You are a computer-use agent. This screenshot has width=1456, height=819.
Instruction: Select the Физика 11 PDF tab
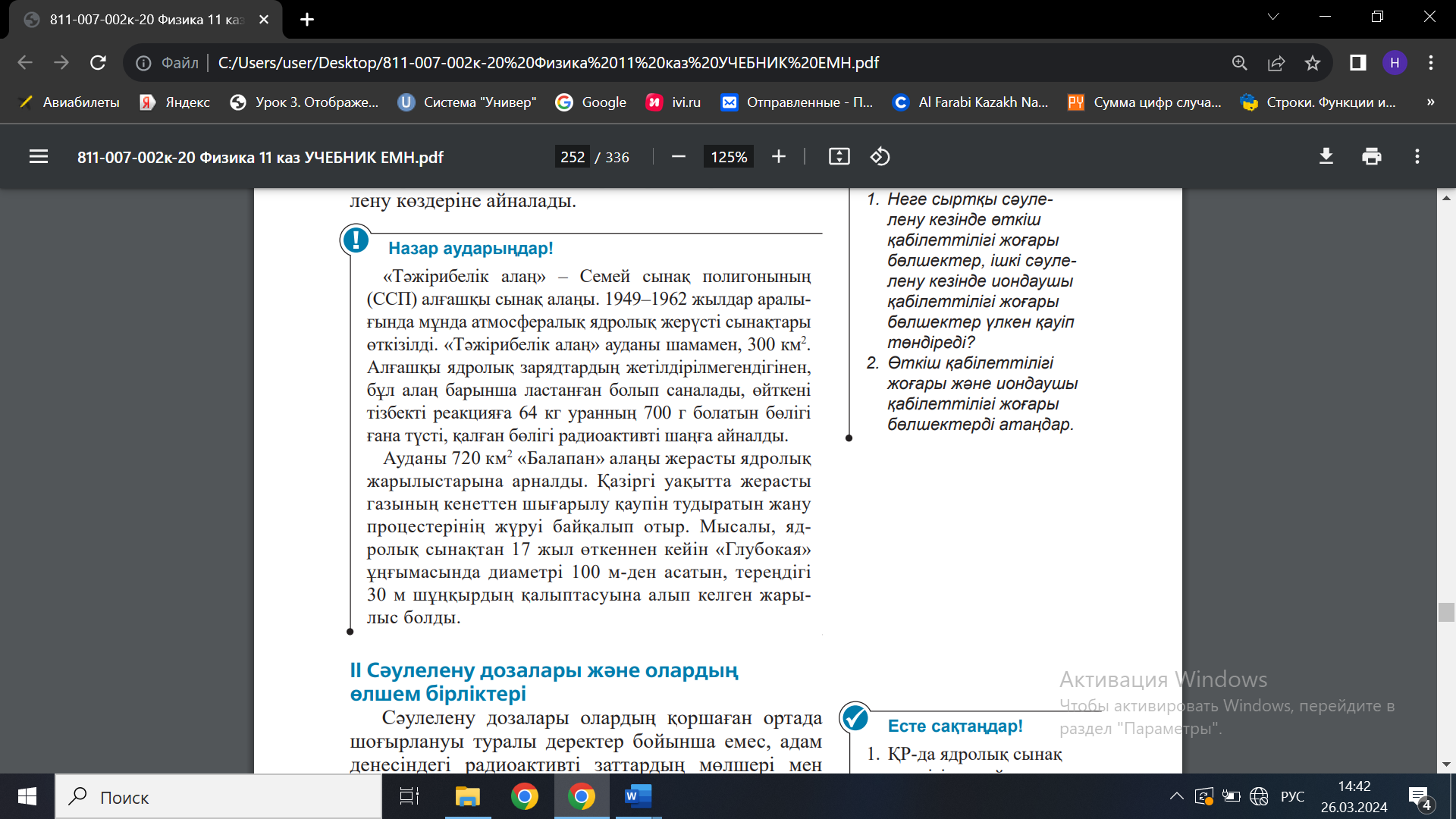(144, 20)
